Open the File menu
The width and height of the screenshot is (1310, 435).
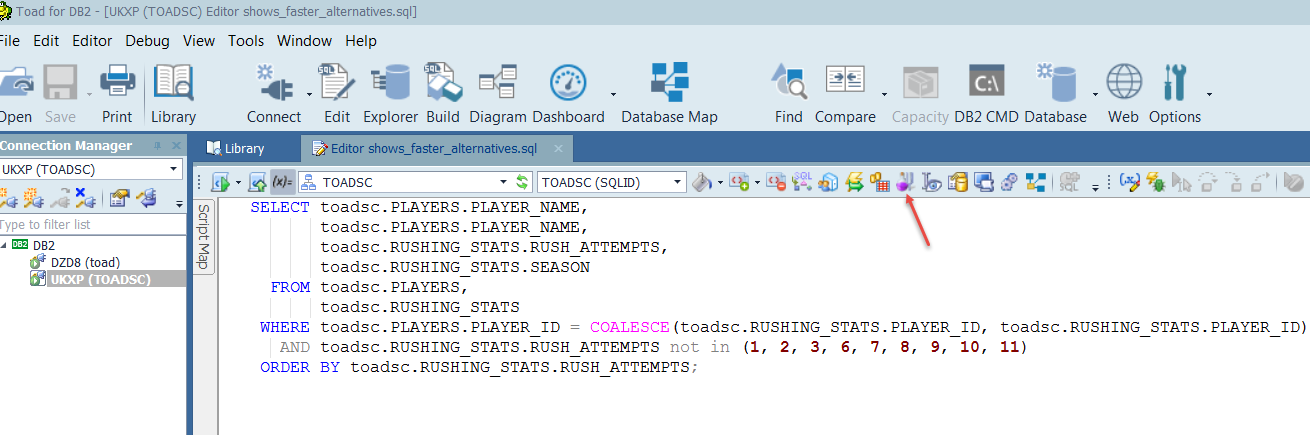pos(9,41)
